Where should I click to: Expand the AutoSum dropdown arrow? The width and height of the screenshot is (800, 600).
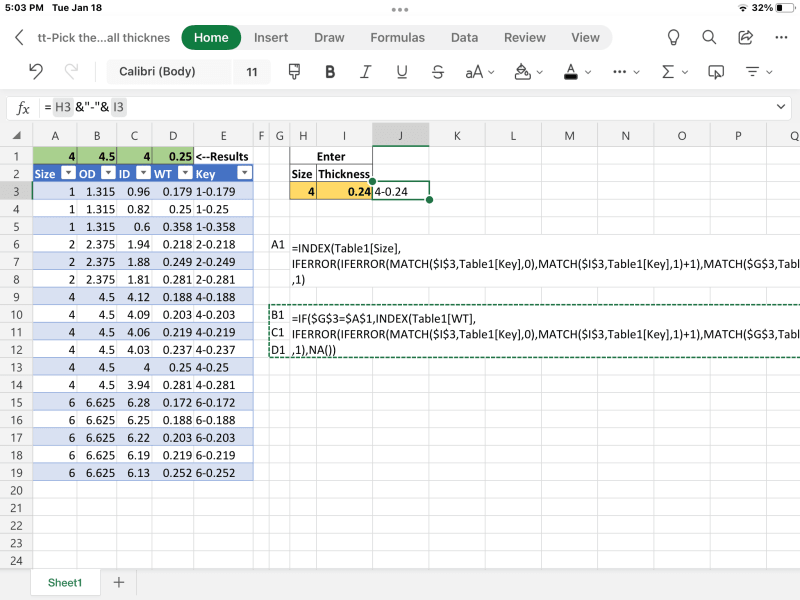(x=685, y=72)
